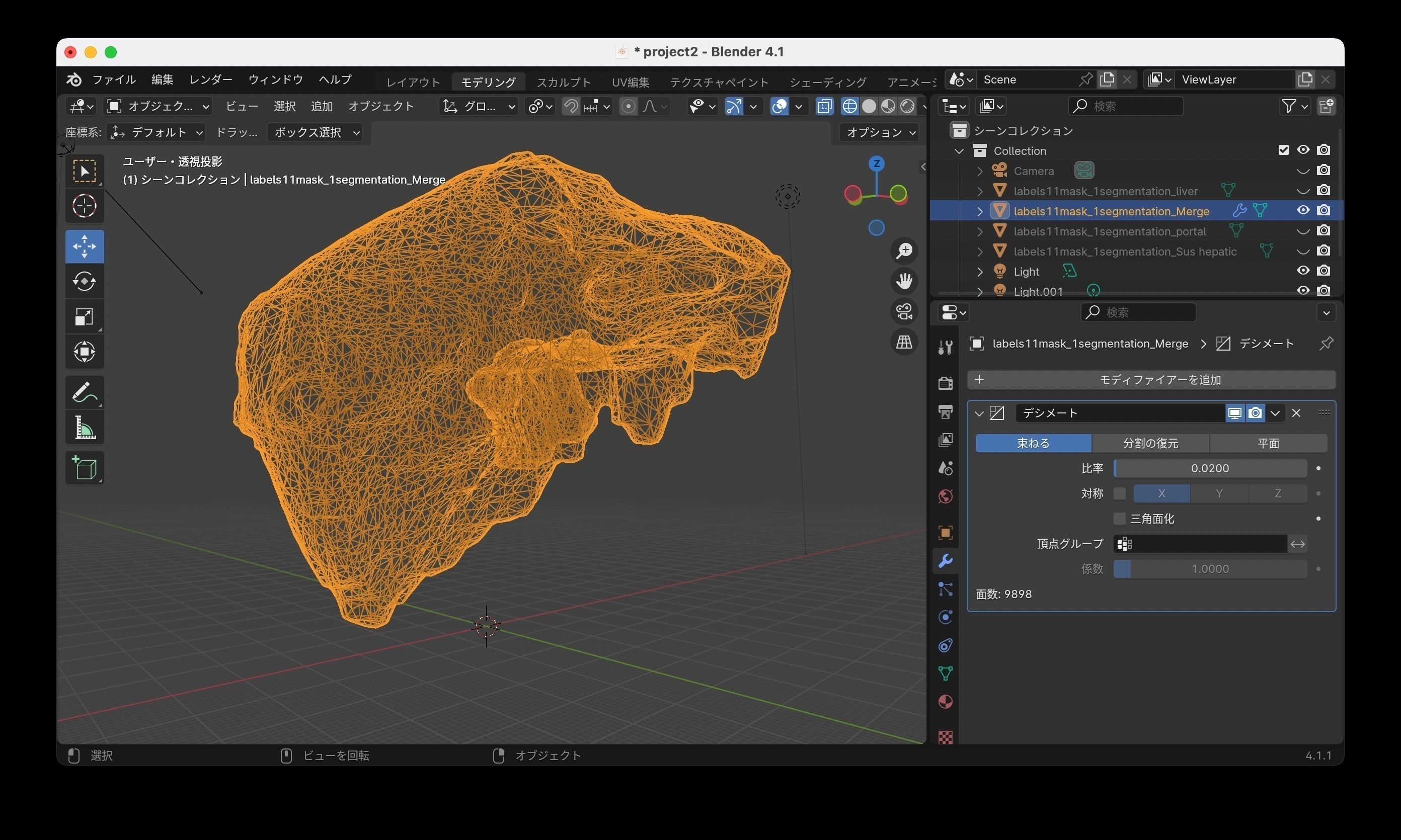The height and width of the screenshot is (840, 1401).
Task: Toggle camera view in viewport
Action: (904, 311)
